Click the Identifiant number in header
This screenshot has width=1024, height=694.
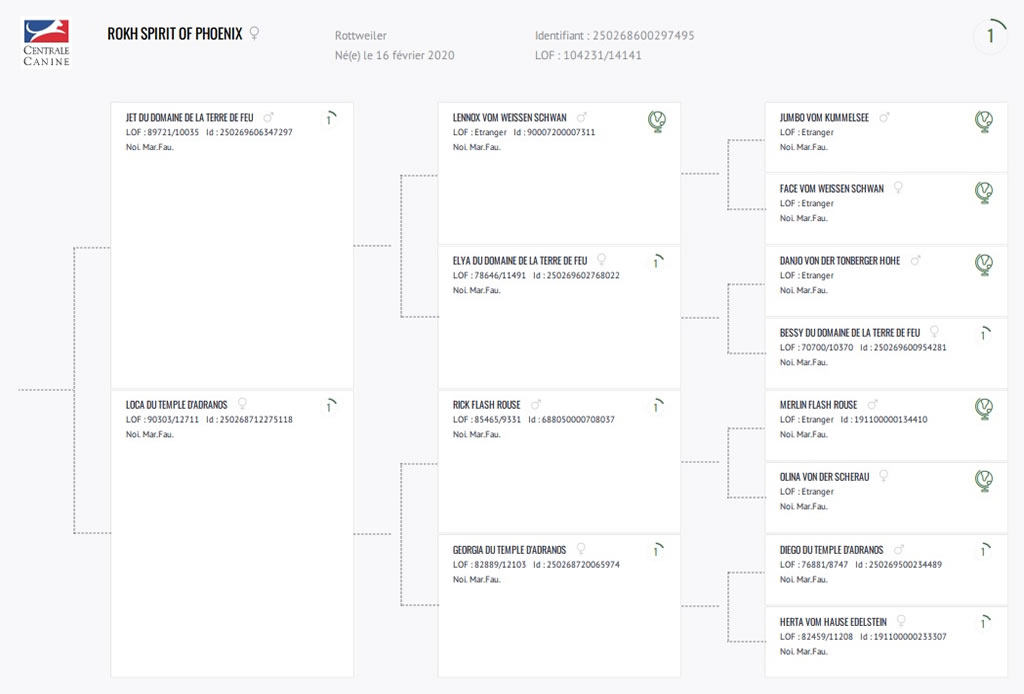(x=643, y=35)
